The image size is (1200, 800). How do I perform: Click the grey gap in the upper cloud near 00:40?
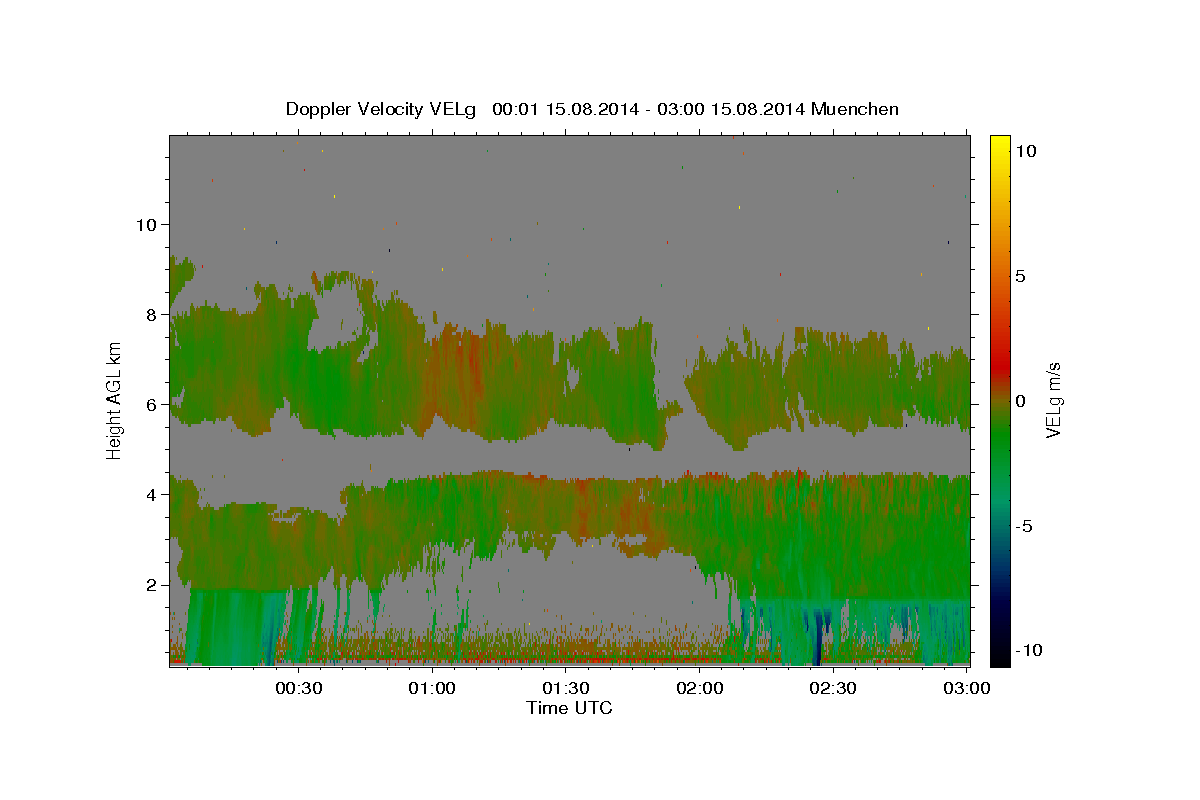(x=336, y=318)
